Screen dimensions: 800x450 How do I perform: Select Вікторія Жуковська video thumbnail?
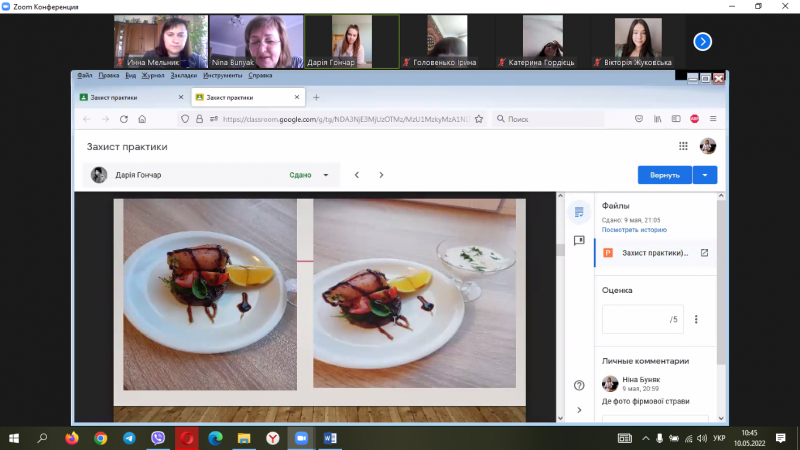[x=638, y=42]
